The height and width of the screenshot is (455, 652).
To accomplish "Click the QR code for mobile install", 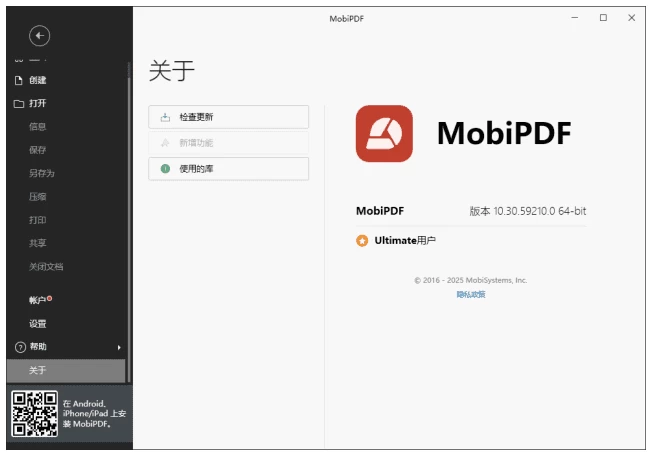I will point(33,414).
